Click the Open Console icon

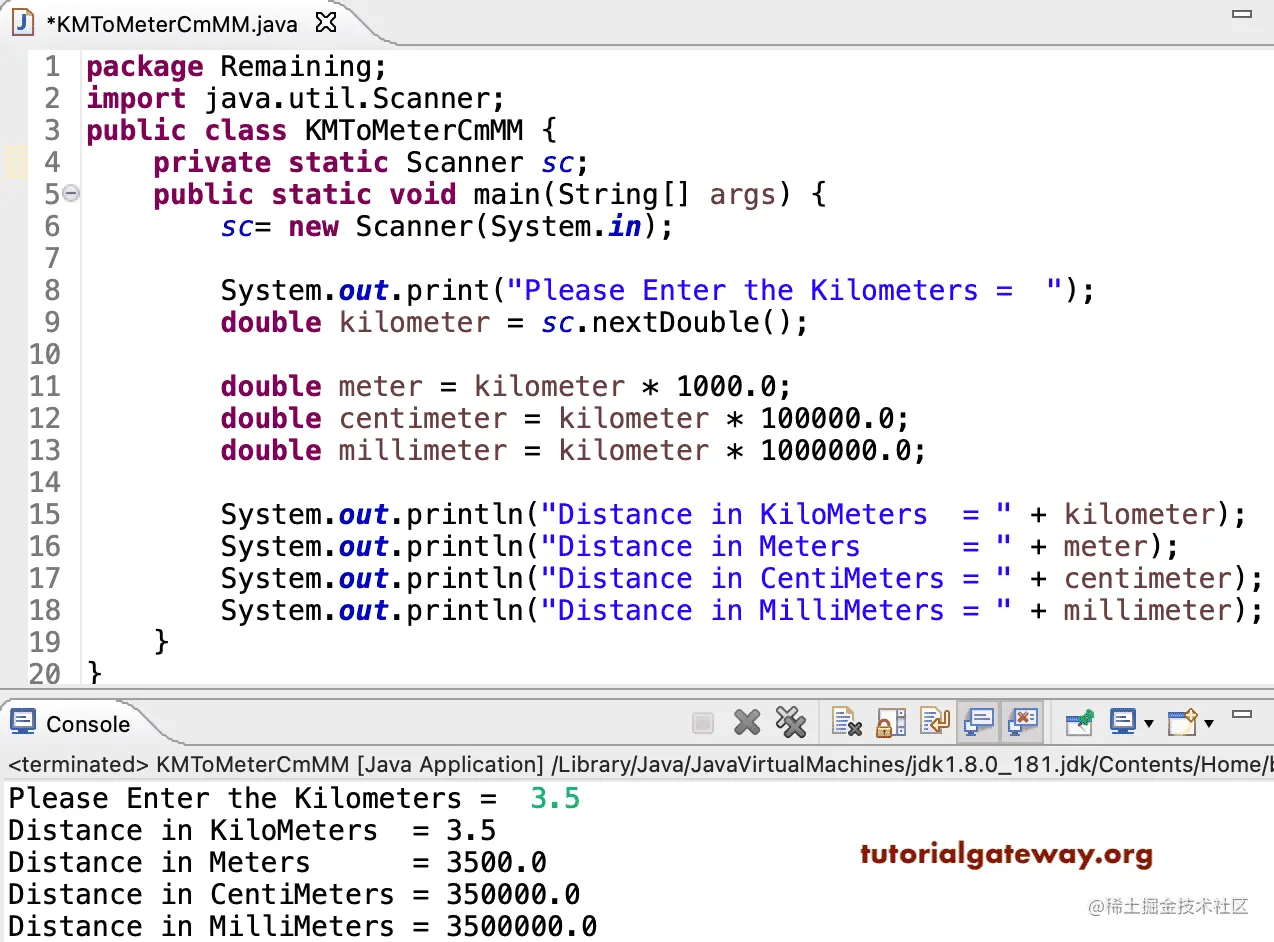coord(1183,722)
